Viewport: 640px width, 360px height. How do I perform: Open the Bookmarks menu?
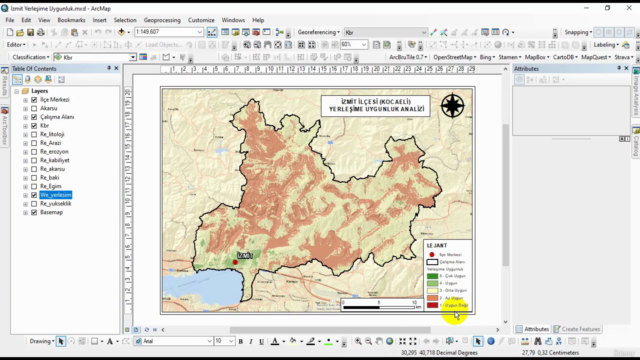point(71,20)
